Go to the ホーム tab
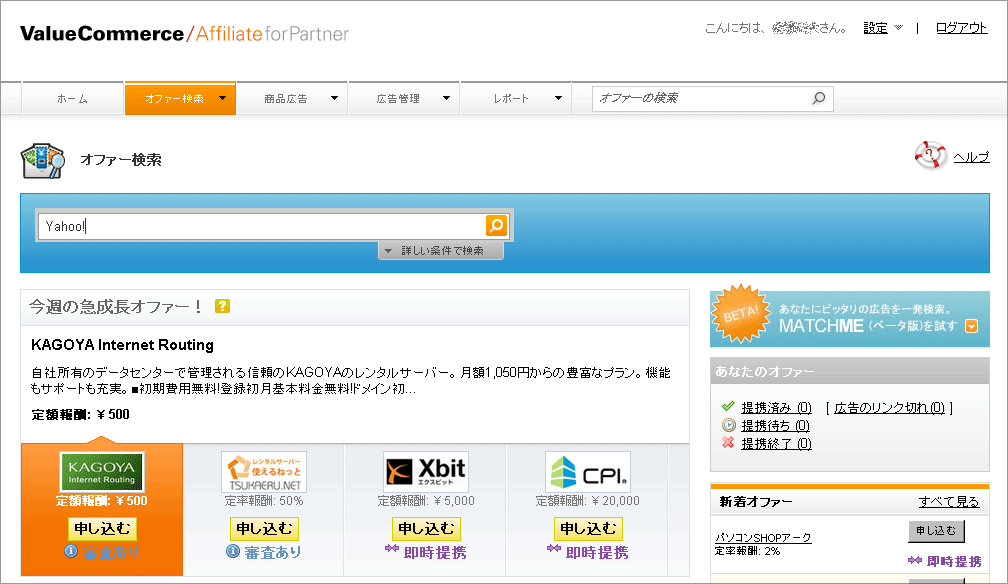 click(73, 98)
